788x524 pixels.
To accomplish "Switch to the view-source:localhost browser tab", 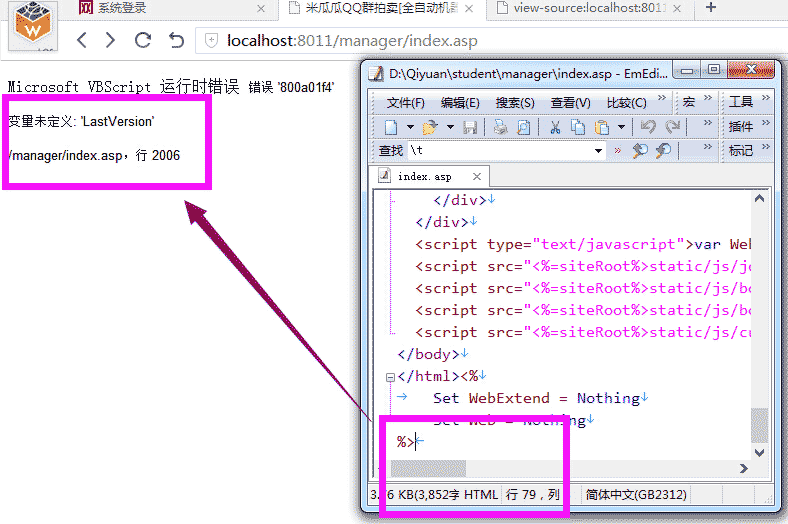I will click(x=588, y=9).
